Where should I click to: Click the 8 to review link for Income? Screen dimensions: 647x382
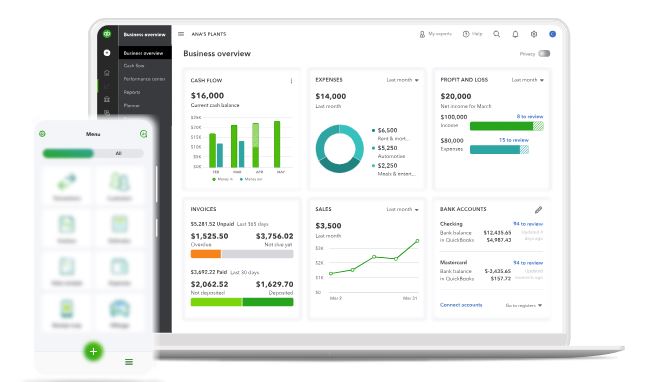pos(530,117)
